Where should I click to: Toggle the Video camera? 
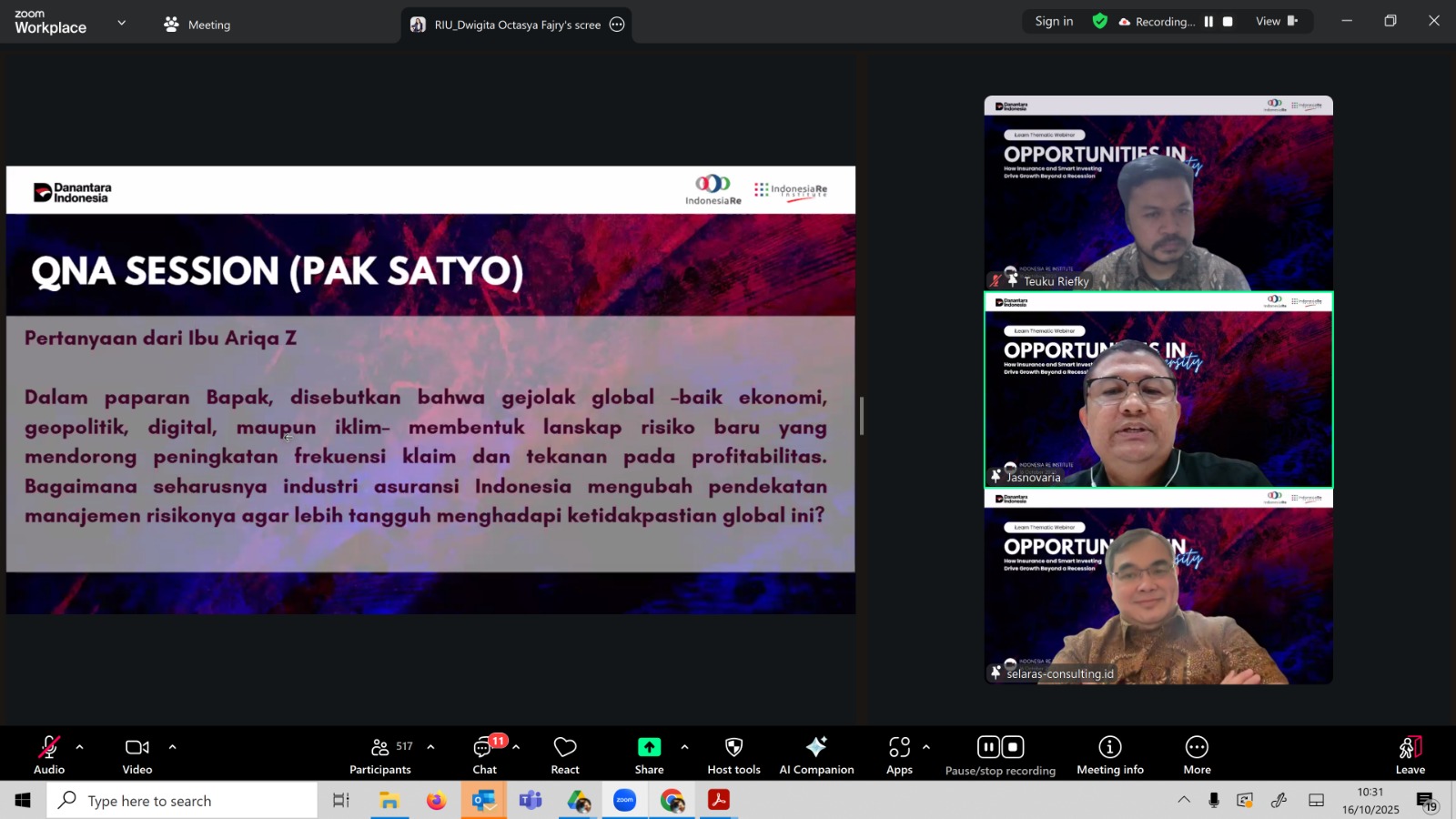tap(137, 755)
